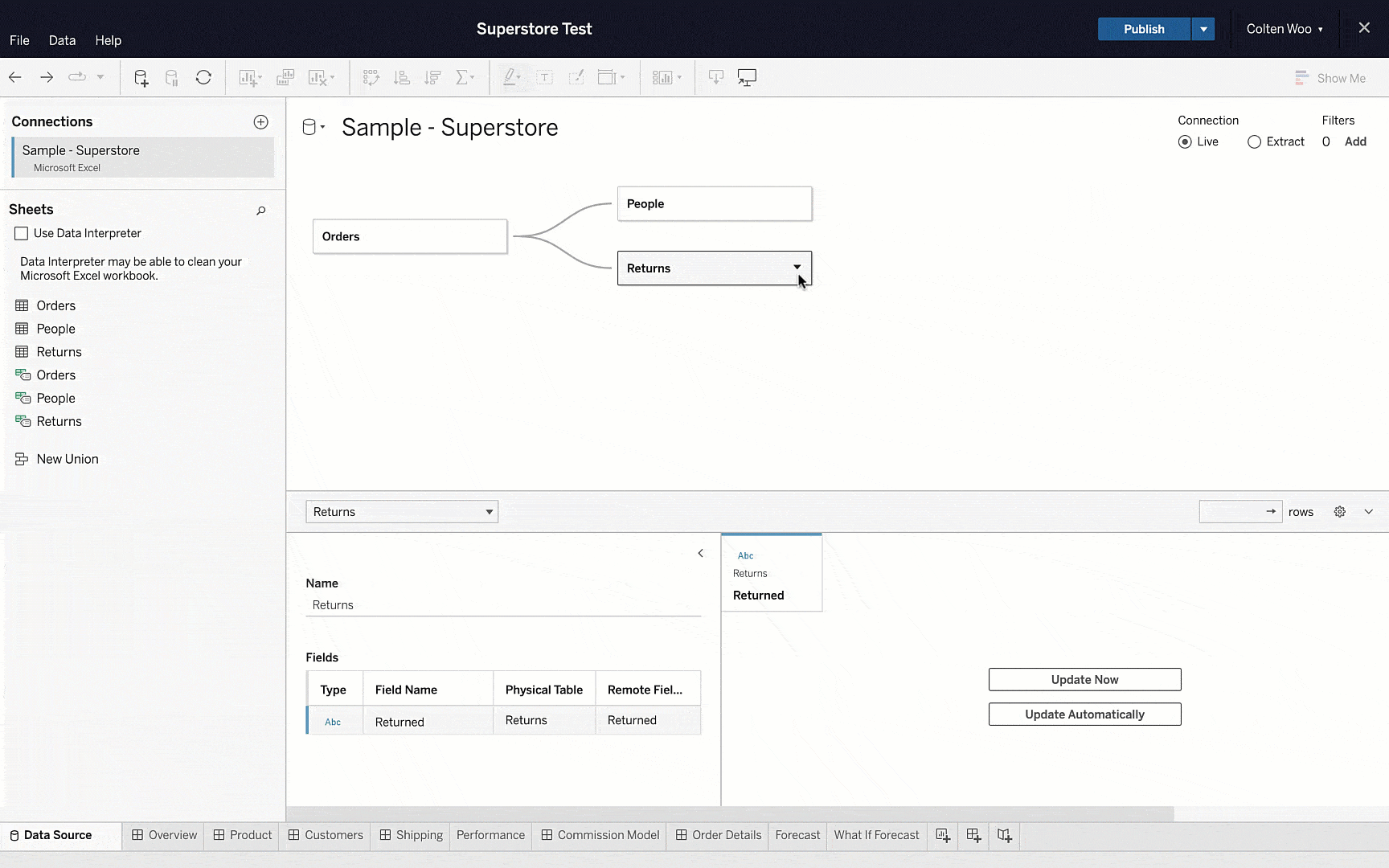The width and height of the screenshot is (1389, 868).
Task: Click the Presentation mode icon
Action: [x=747, y=78]
